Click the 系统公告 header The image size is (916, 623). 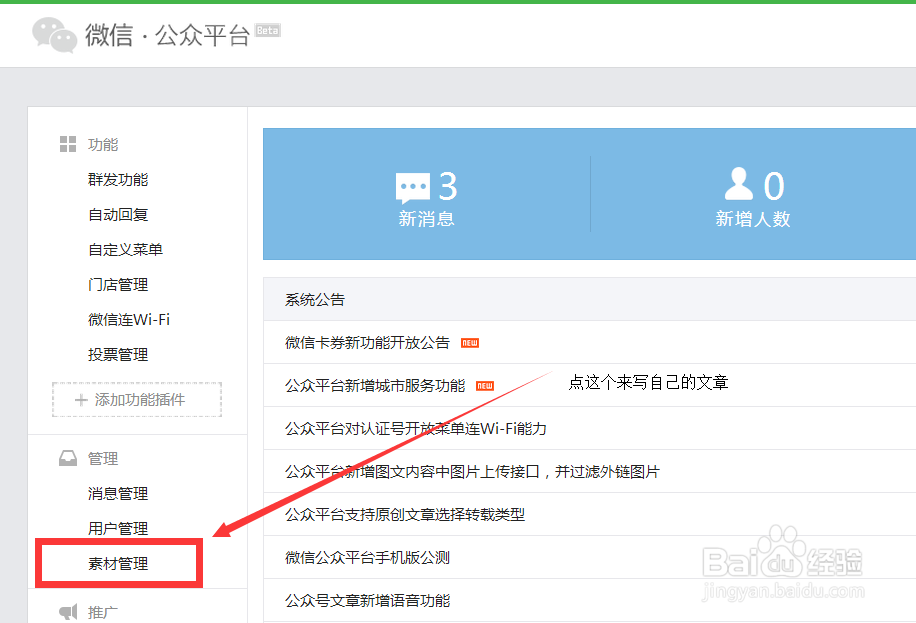pos(315,300)
